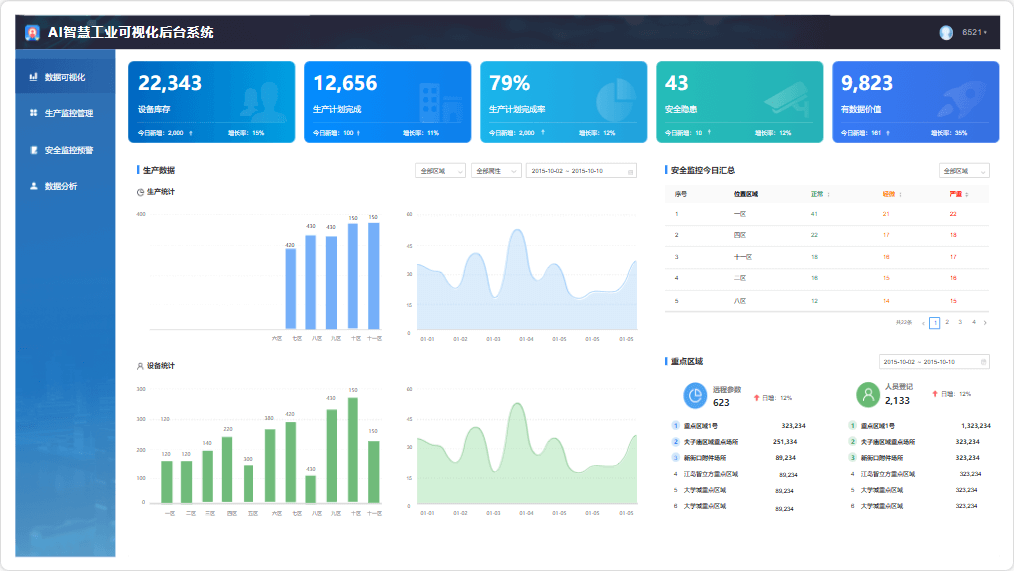Click the 数据分析 person sidebar icon
The image size is (1014, 571).
34,186
